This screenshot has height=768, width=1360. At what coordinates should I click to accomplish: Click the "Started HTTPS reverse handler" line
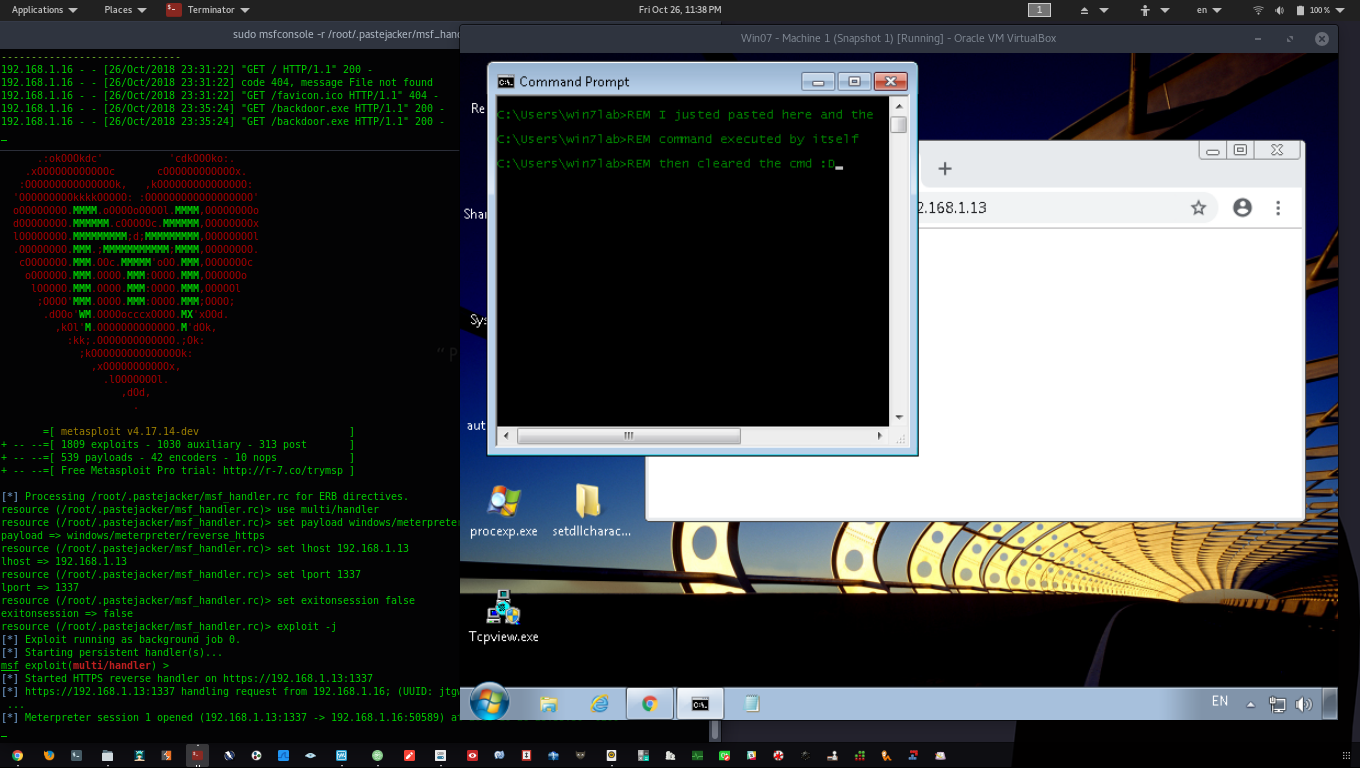[x=187, y=679]
